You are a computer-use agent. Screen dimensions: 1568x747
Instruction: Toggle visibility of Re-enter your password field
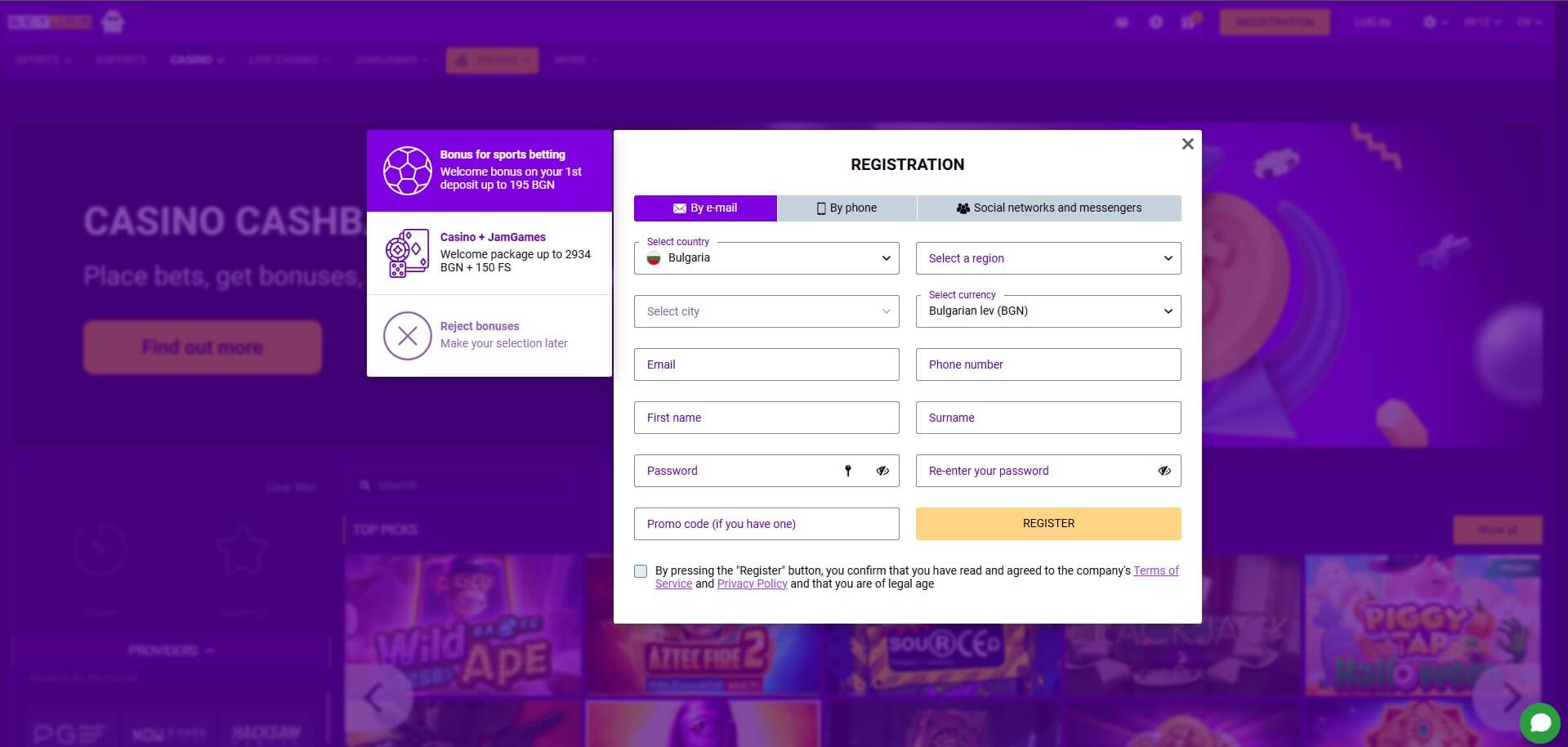pyautogui.click(x=1164, y=471)
